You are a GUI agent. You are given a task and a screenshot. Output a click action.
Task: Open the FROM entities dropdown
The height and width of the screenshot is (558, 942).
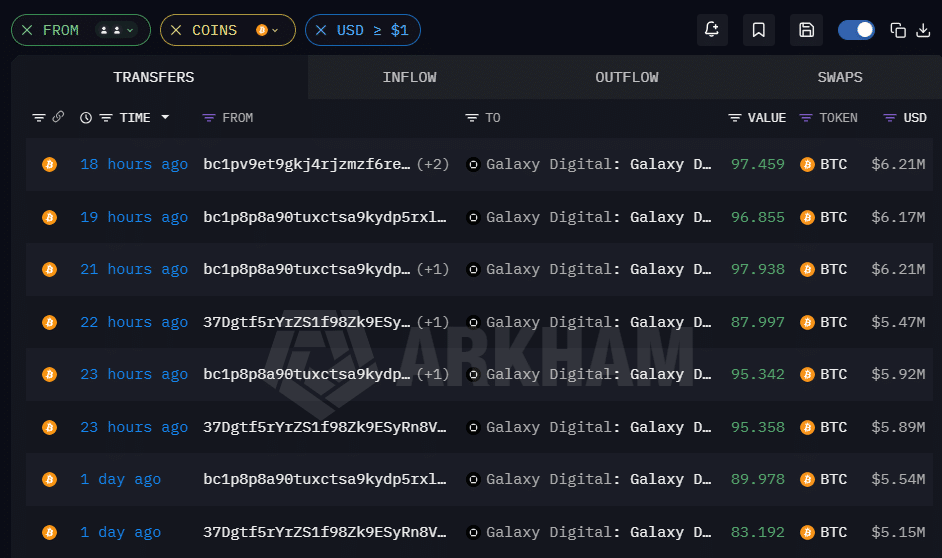[117, 30]
